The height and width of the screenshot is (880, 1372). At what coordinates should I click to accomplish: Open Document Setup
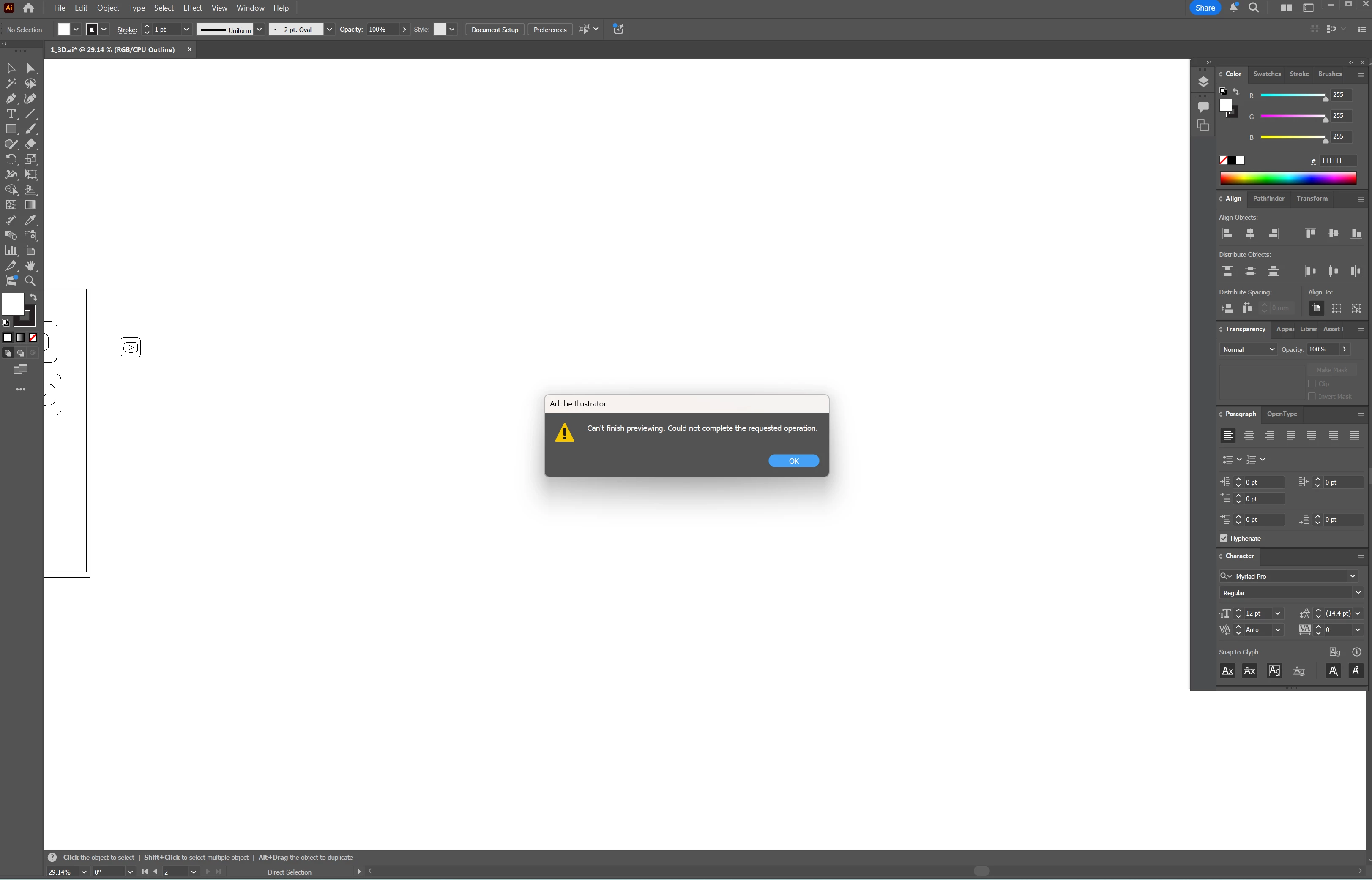point(495,30)
